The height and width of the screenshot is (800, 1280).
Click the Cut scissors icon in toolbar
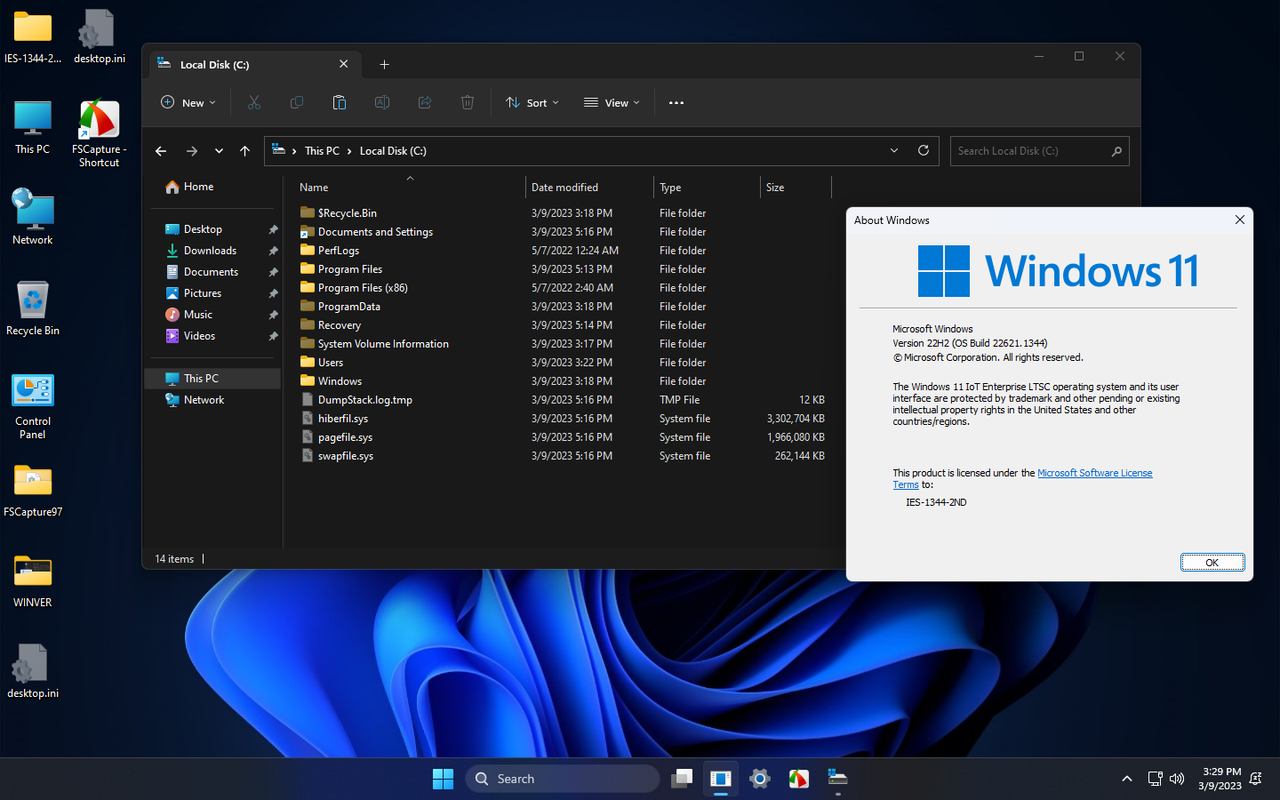254,103
